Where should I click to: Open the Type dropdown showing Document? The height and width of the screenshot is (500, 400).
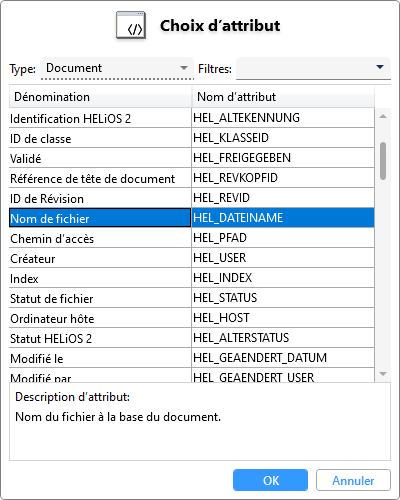click(117, 68)
